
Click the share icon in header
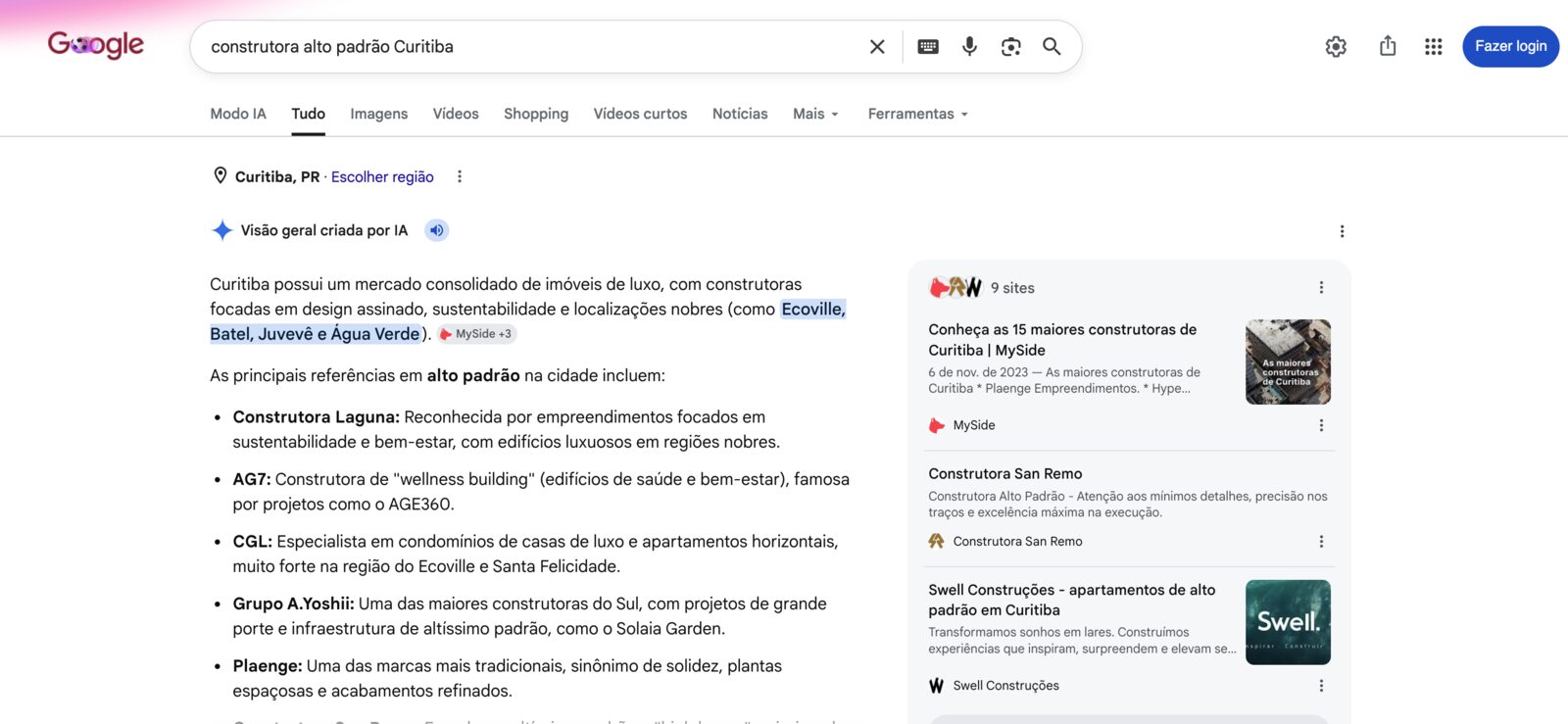[1388, 46]
